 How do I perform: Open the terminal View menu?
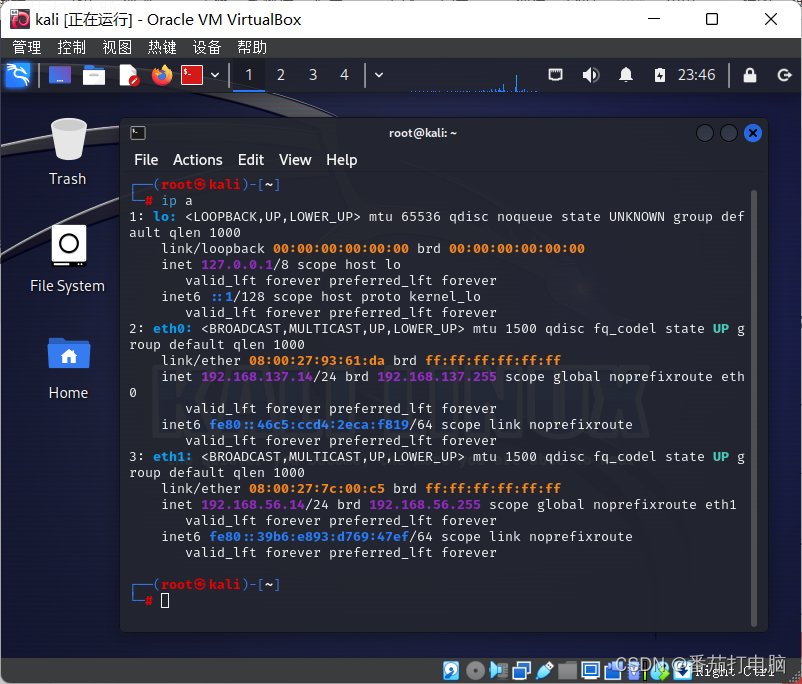[295, 160]
